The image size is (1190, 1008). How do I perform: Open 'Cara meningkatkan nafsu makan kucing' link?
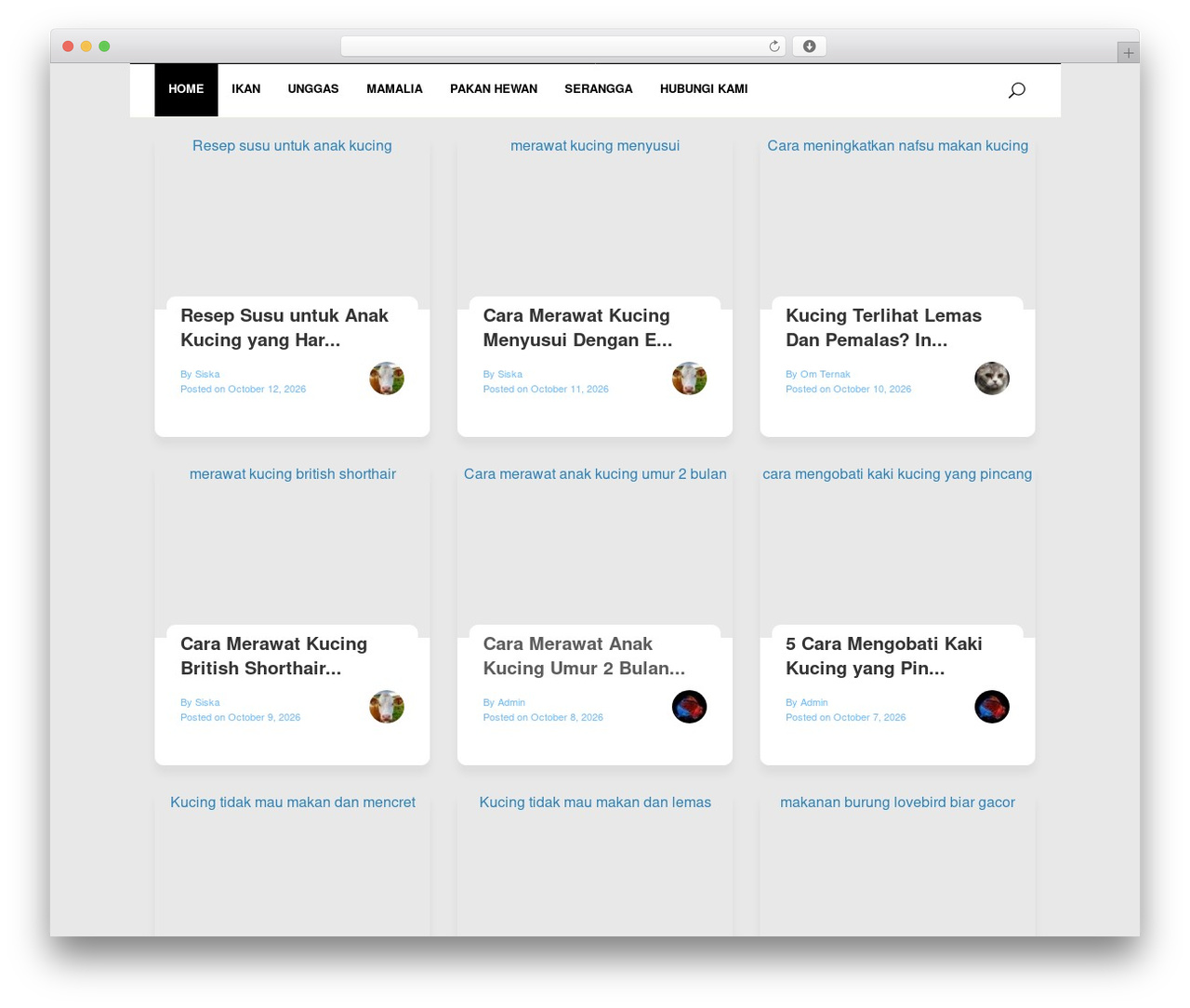click(898, 146)
